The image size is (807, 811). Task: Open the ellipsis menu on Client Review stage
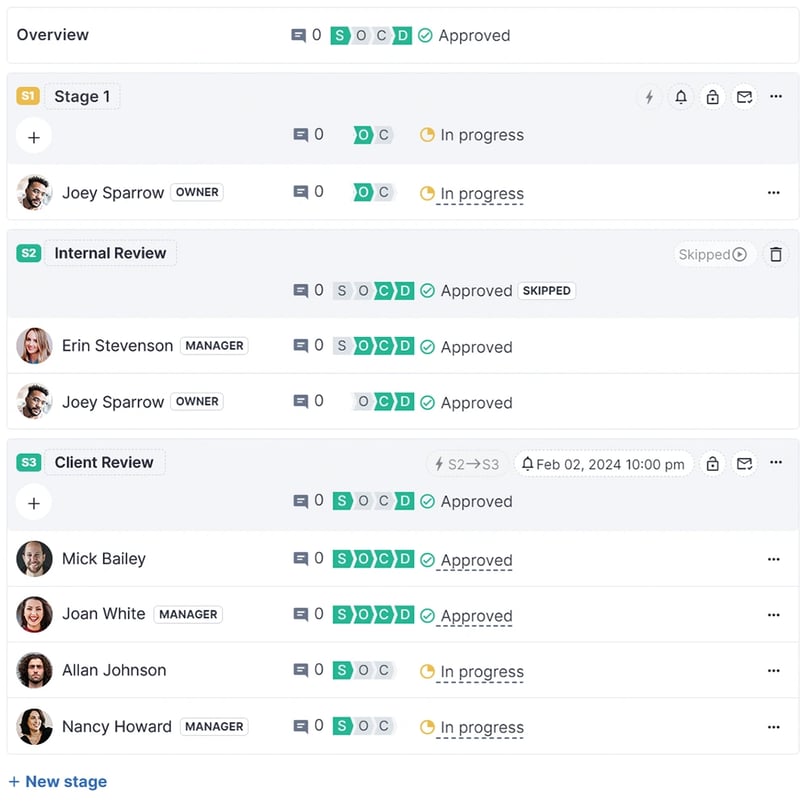[x=776, y=464]
